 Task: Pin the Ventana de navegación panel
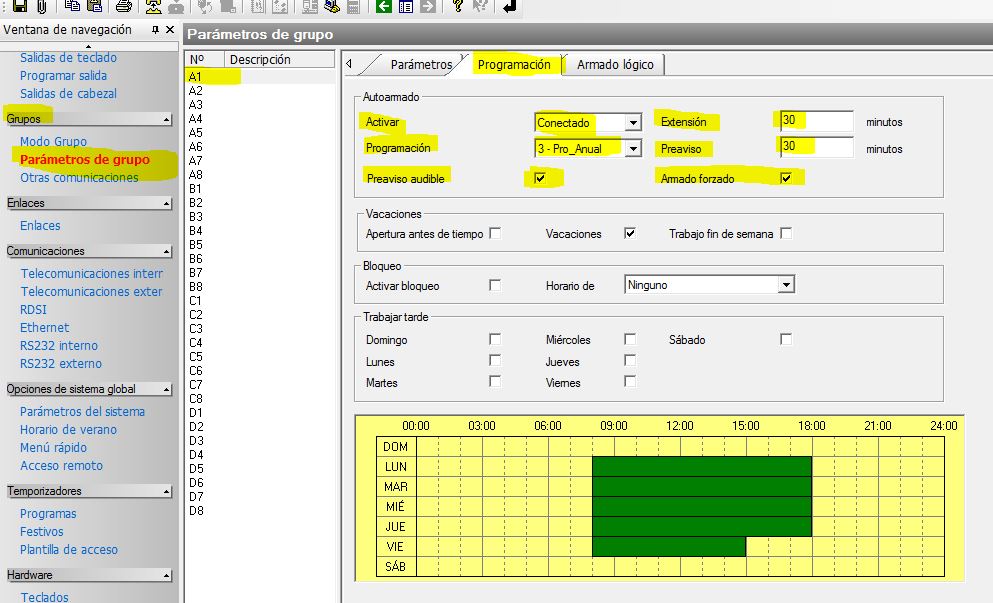point(155,30)
